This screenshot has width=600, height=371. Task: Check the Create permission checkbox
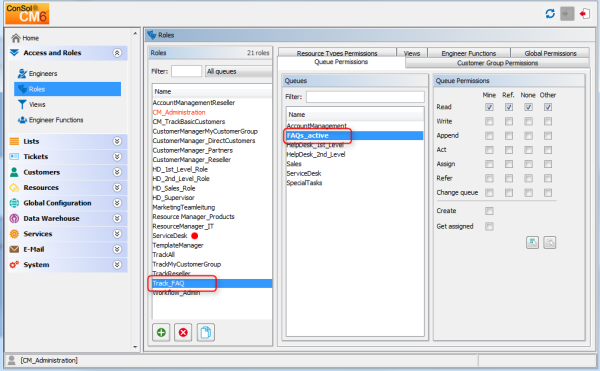pos(489,211)
